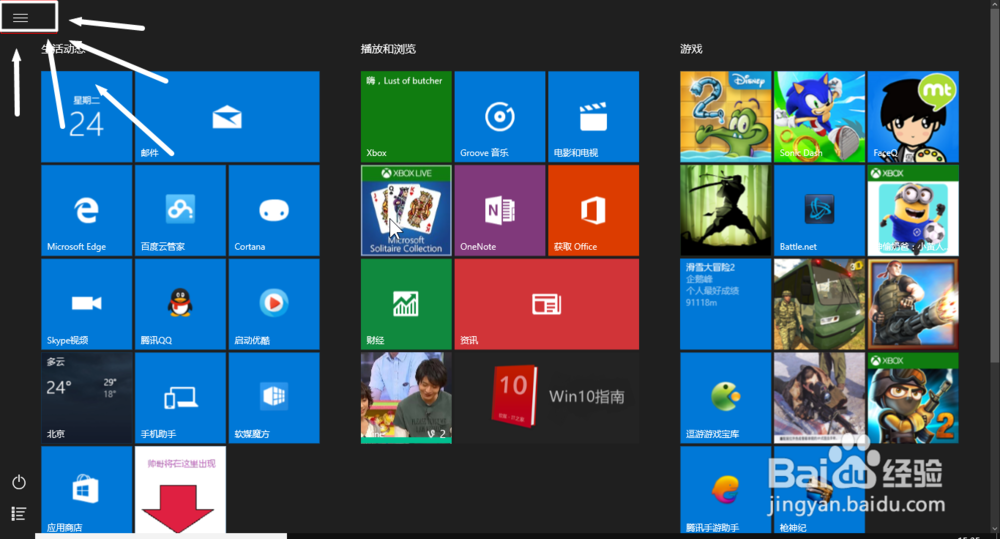Open the Xbox tile
The height and width of the screenshot is (539, 1000).
406,117
